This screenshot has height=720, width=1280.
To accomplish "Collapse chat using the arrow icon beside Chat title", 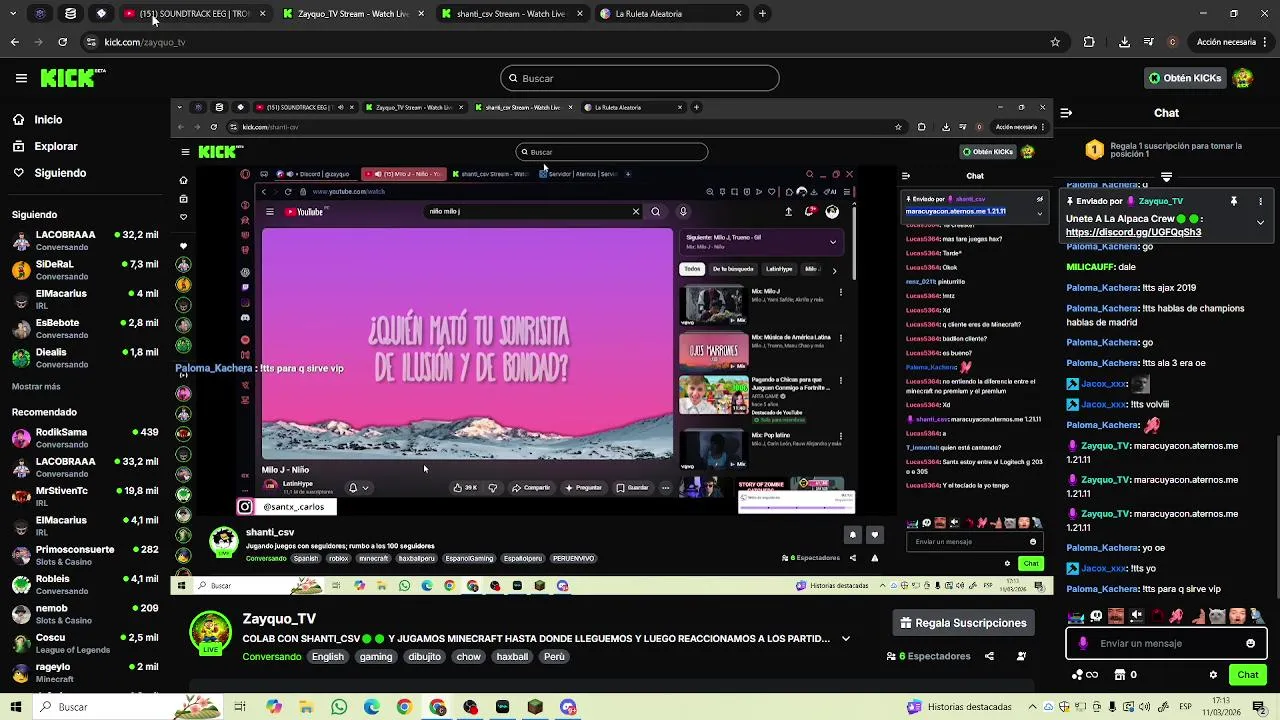I will [1066, 113].
